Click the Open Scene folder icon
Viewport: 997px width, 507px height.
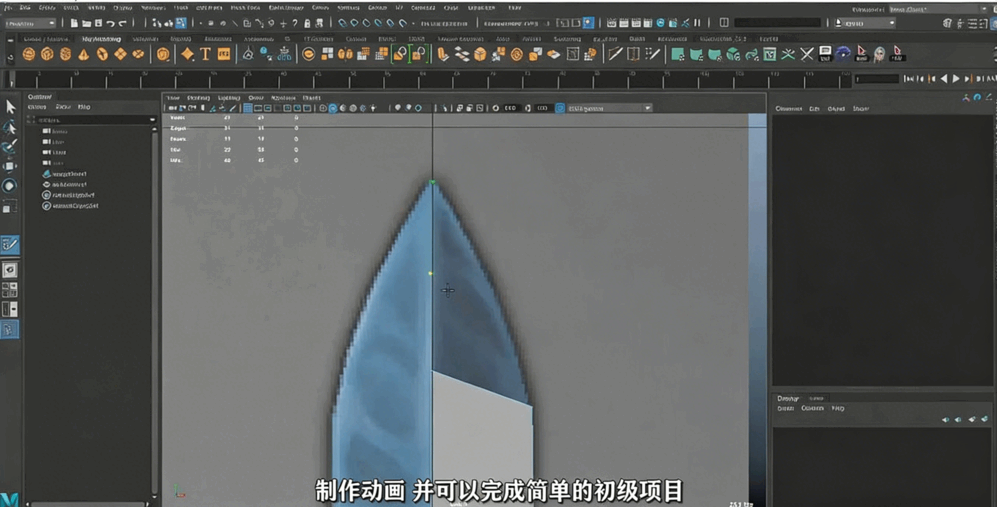(x=86, y=24)
